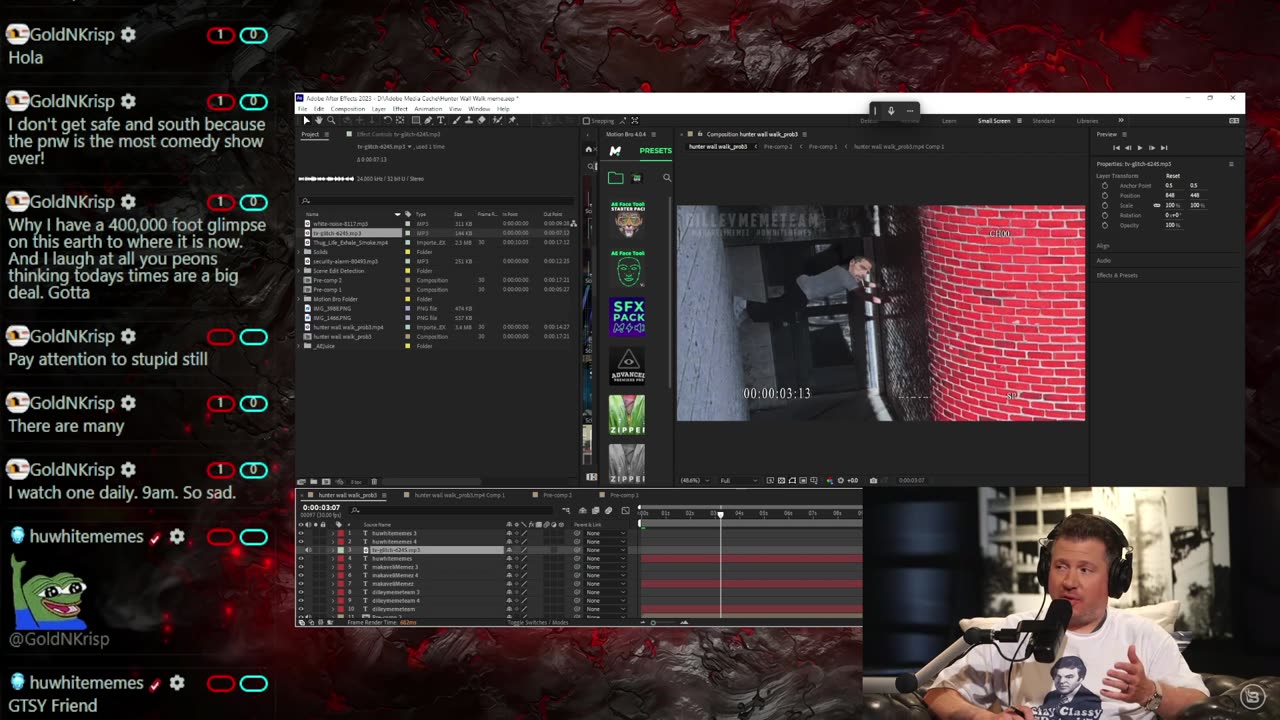Open Parent dropdown for huwhitememes 3
1280x720 pixels.
(x=605, y=533)
